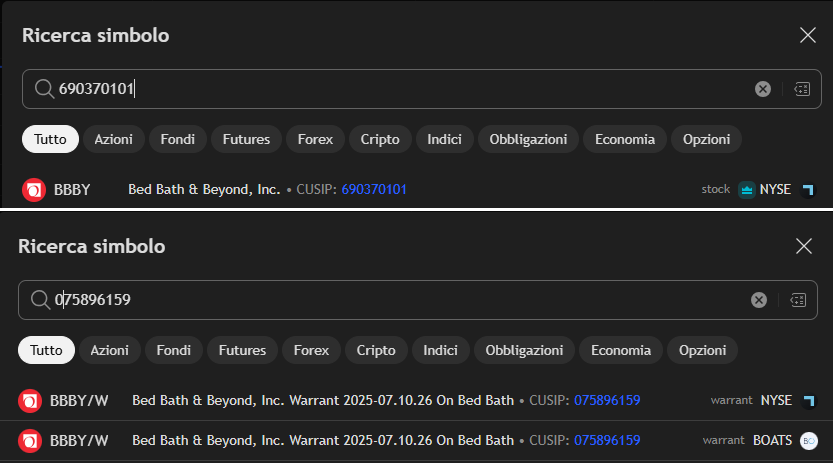The width and height of the screenshot is (833, 463).
Task: Click the exchange flag icon in NYSE warrant row
Action: pos(809,400)
